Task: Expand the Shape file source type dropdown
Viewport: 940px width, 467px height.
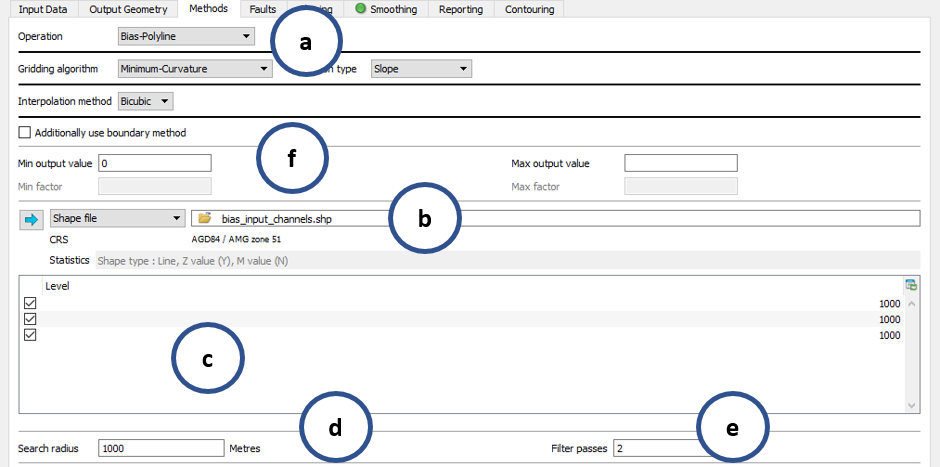Action: coord(116,218)
